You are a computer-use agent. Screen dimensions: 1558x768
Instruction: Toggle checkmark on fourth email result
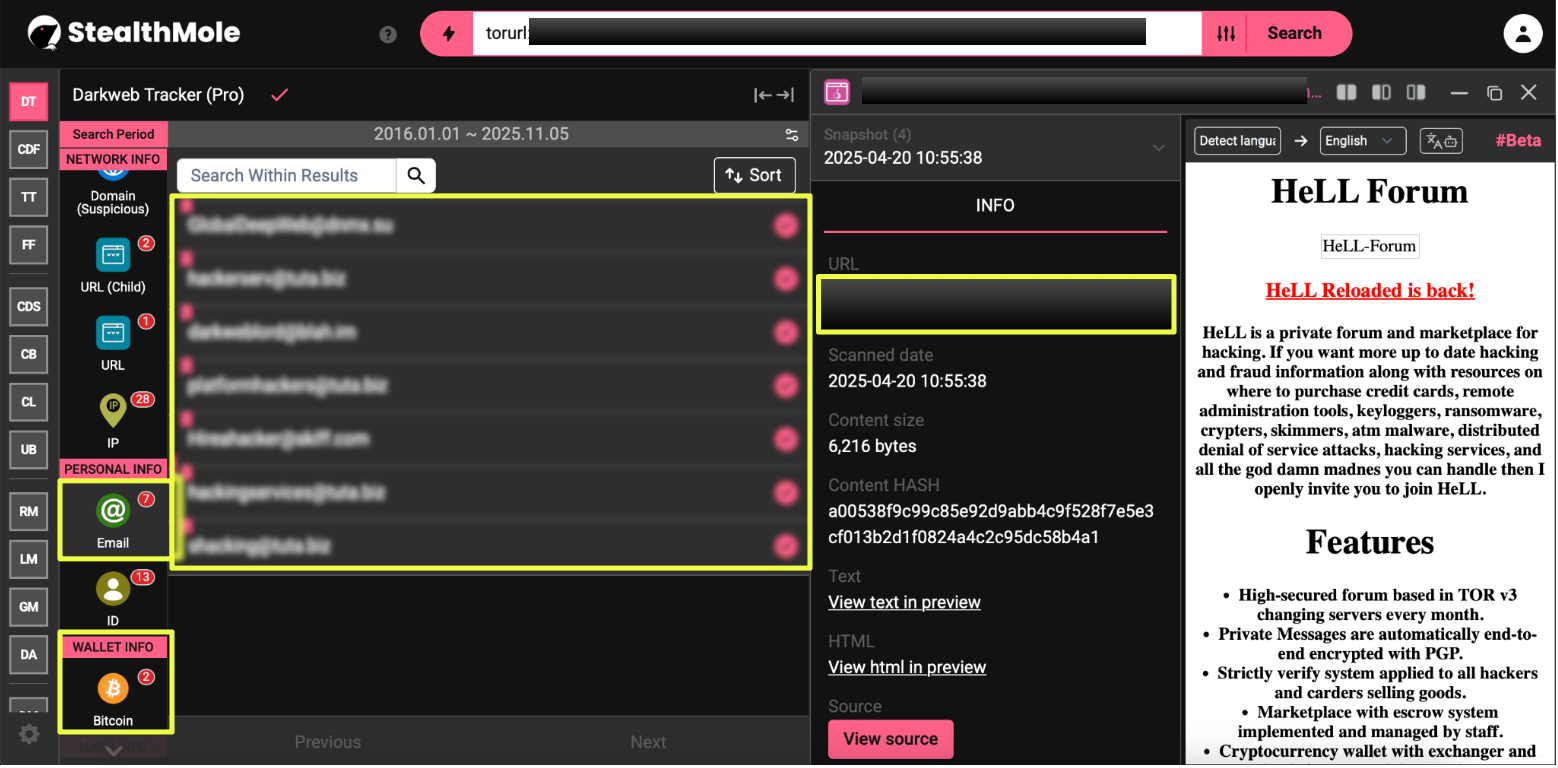click(786, 386)
